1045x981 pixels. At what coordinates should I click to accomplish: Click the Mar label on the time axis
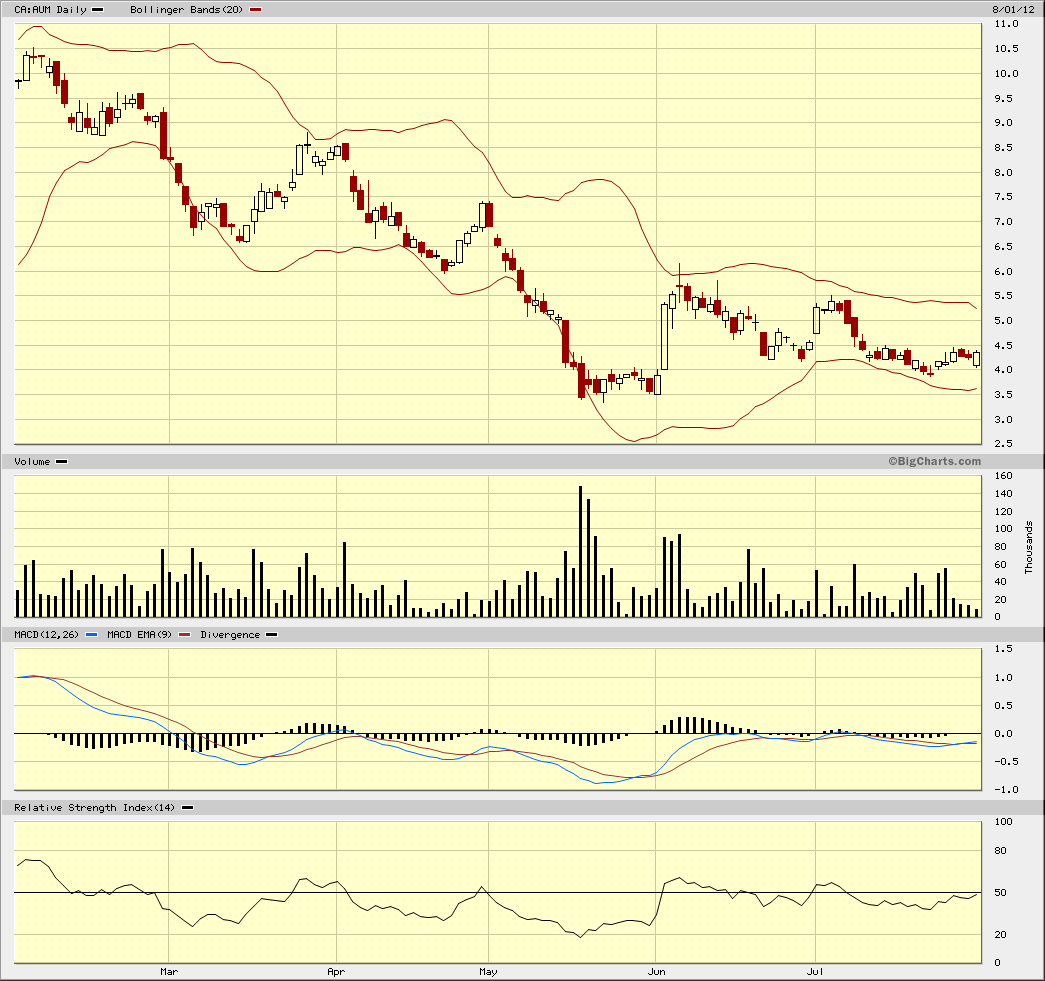coord(169,972)
